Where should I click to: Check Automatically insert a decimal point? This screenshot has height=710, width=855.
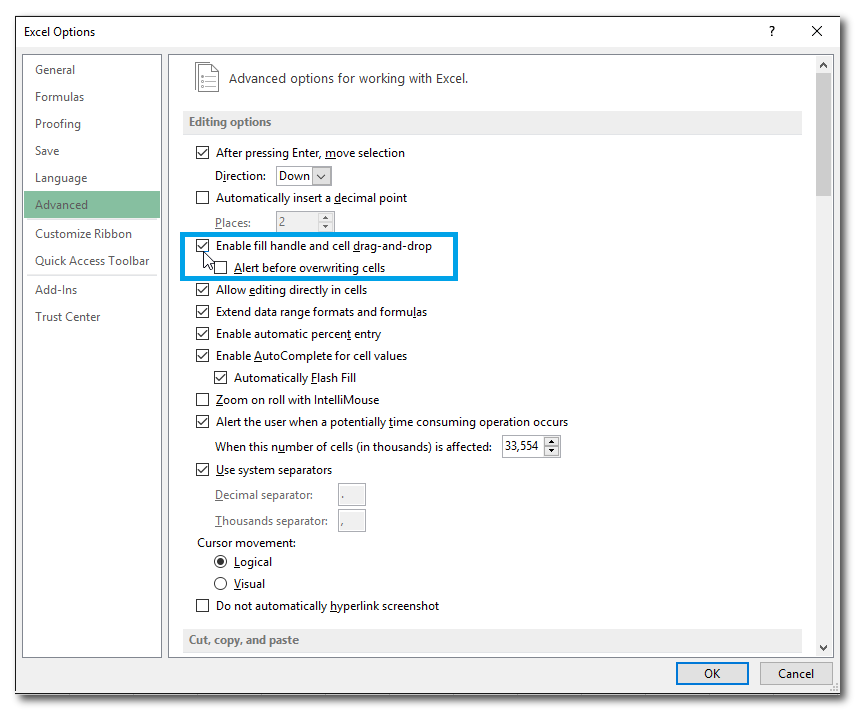(203, 198)
